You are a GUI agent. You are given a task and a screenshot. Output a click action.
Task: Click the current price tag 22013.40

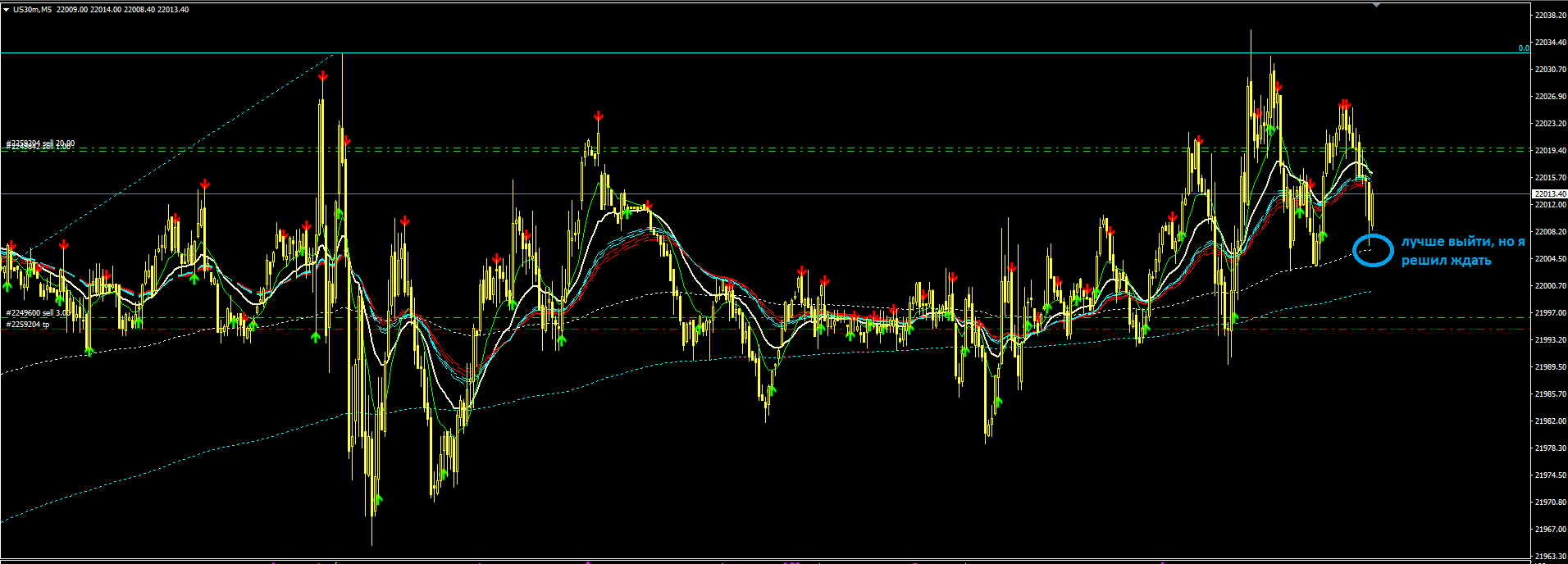coord(1550,194)
